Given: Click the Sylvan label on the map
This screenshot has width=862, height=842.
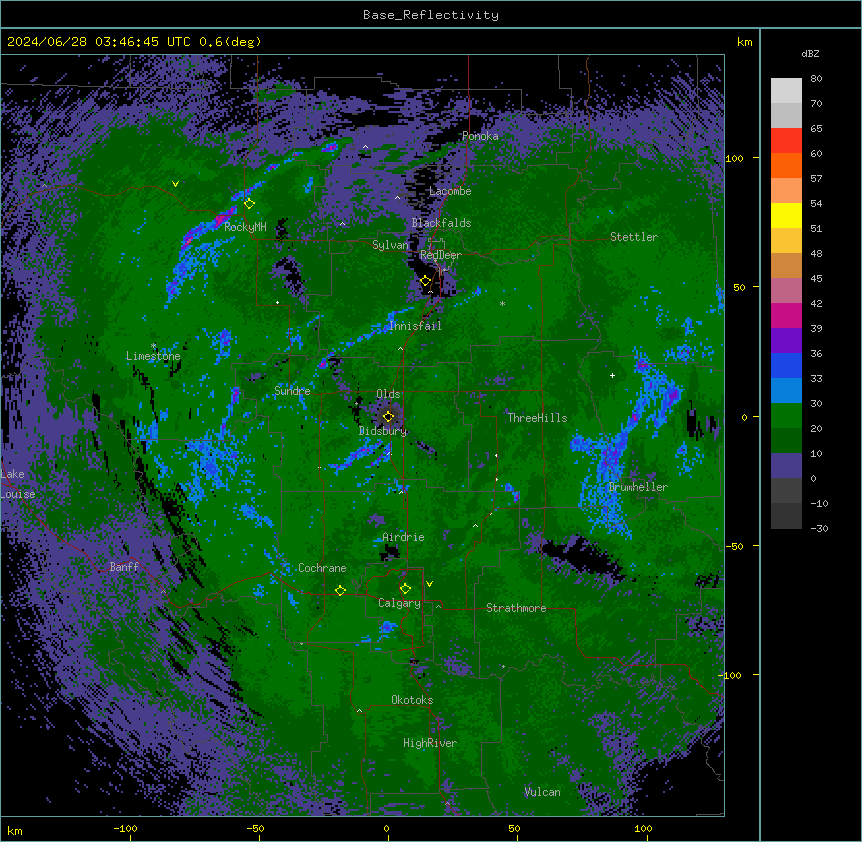Looking at the screenshot, I should tap(390, 245).
